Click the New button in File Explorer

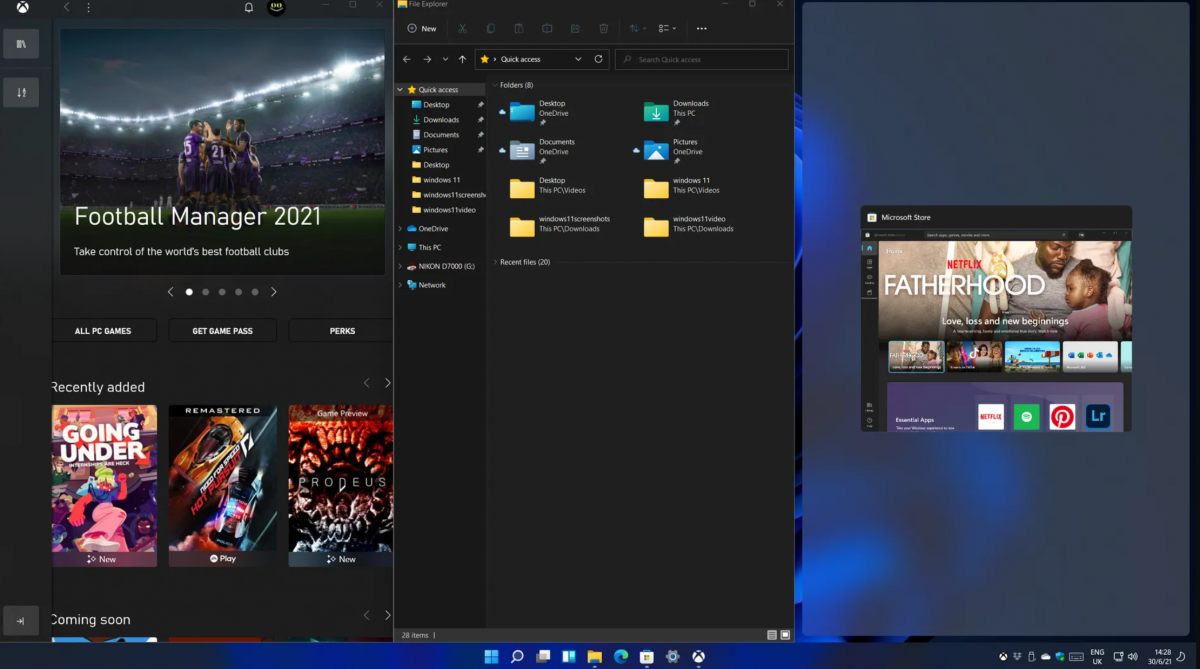422,29
